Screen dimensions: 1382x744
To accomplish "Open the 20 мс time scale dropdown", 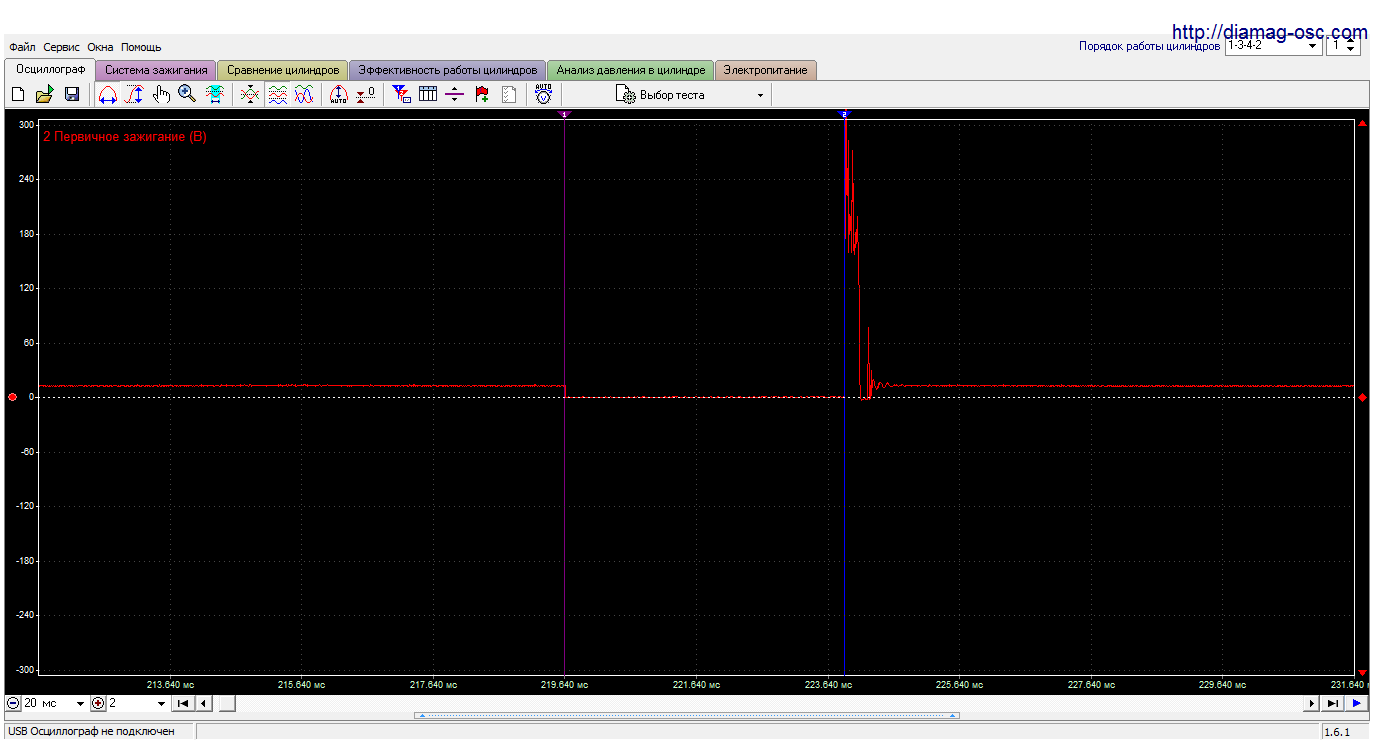I will coord(55,703).
